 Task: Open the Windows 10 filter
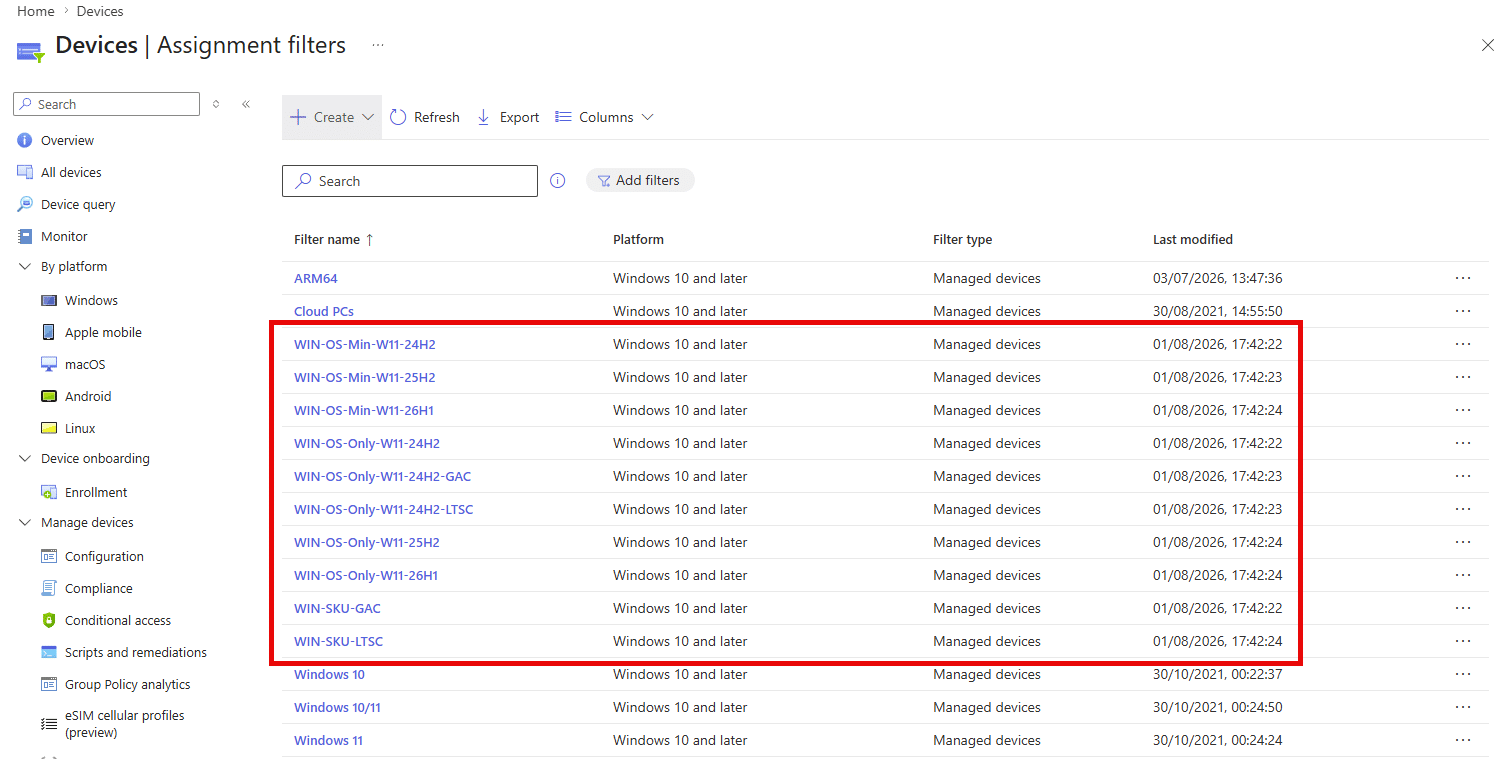[329, 674]
